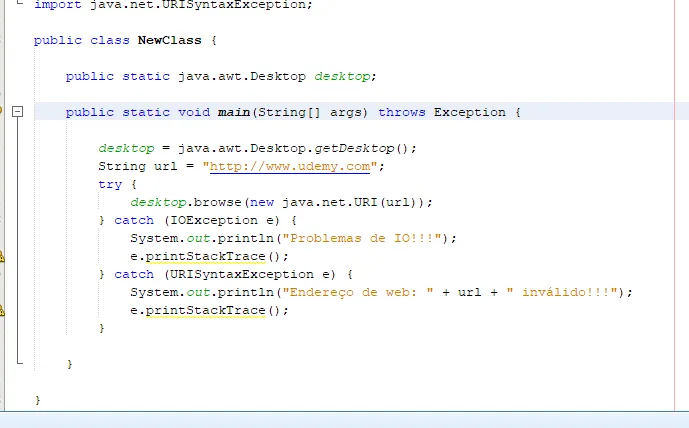
Task: Click the 'browse' method call
Action: pyautogui.click(x=218, y=203)
